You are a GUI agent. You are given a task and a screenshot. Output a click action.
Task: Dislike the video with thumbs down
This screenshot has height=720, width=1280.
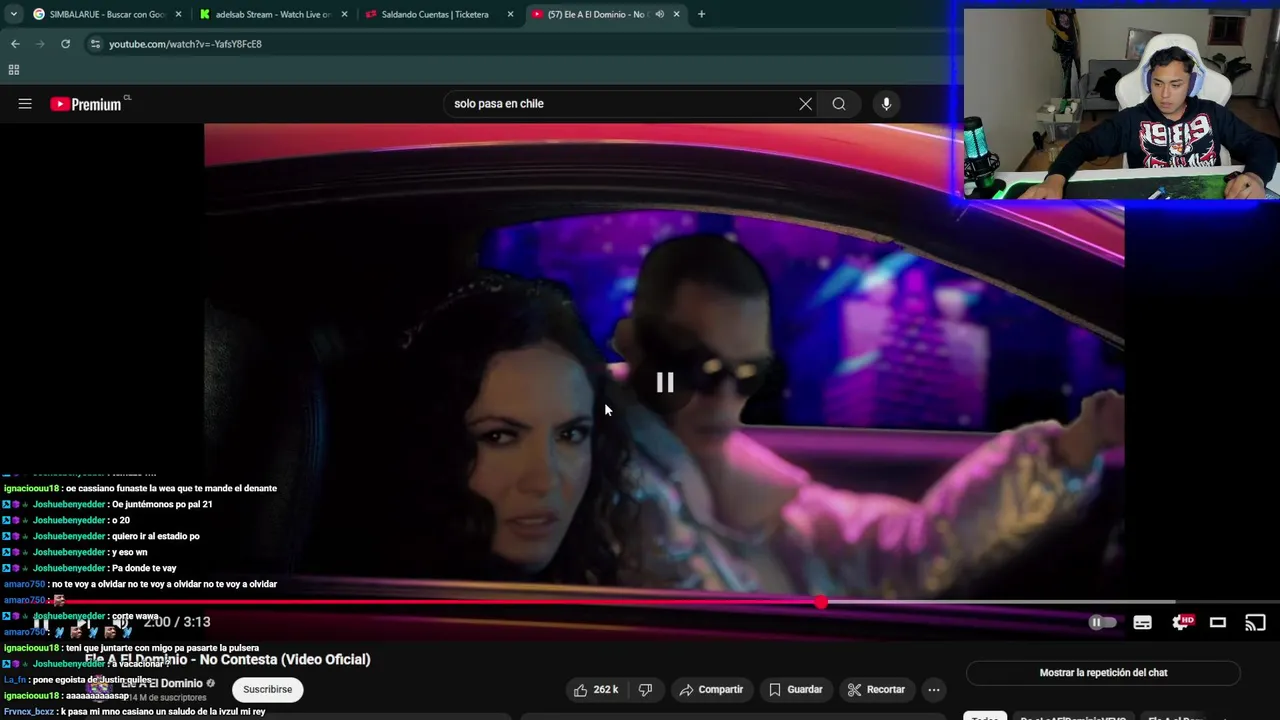pos(646,690)
